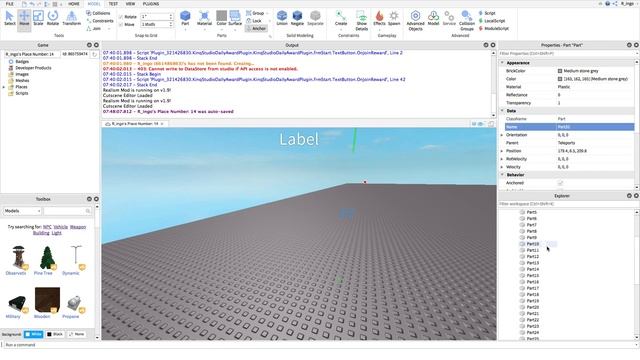
Task: Click the Color property swatch
Action: coord(560,79)
